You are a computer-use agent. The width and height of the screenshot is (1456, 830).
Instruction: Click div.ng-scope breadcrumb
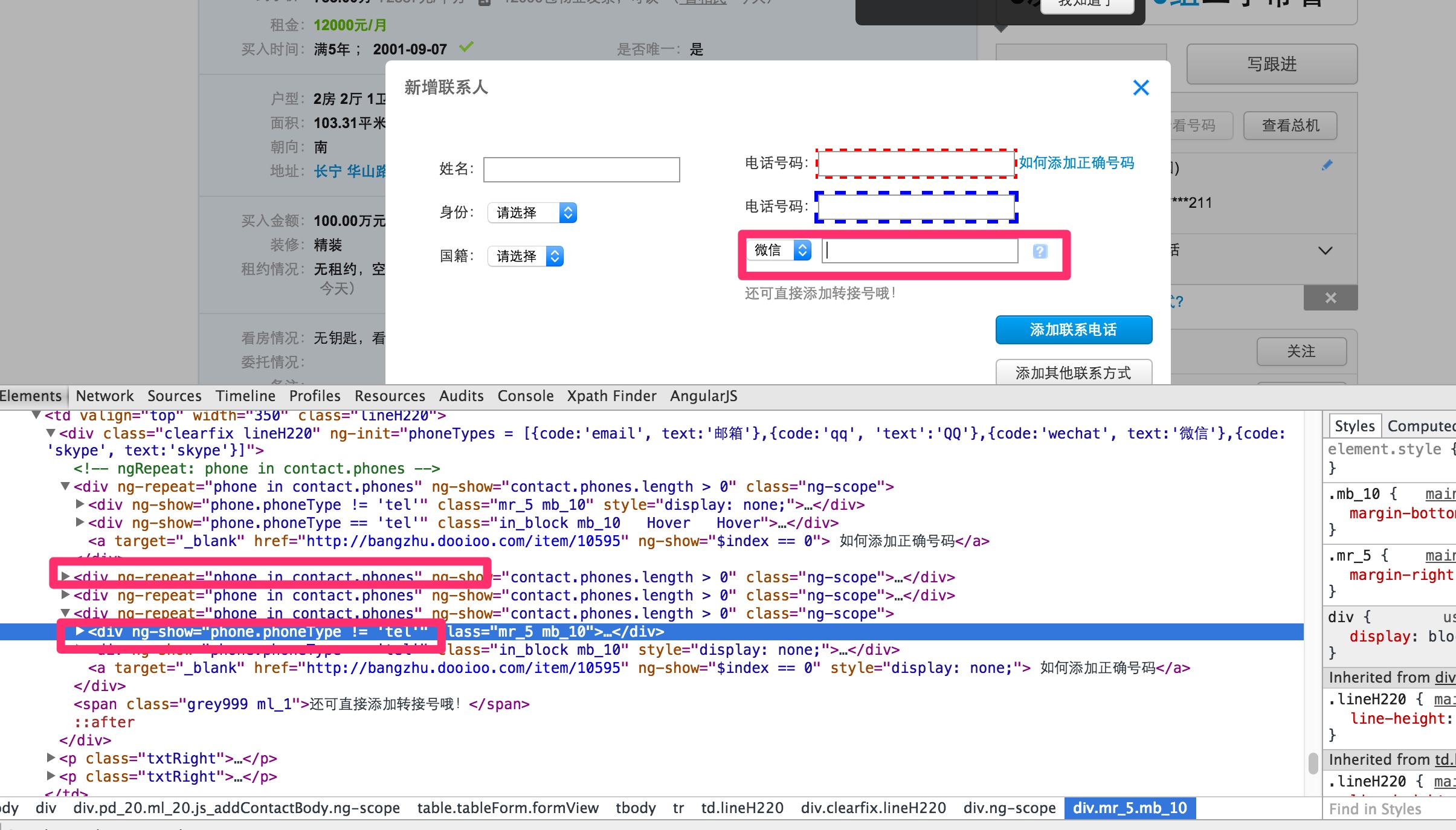(x=1009, y=808)
